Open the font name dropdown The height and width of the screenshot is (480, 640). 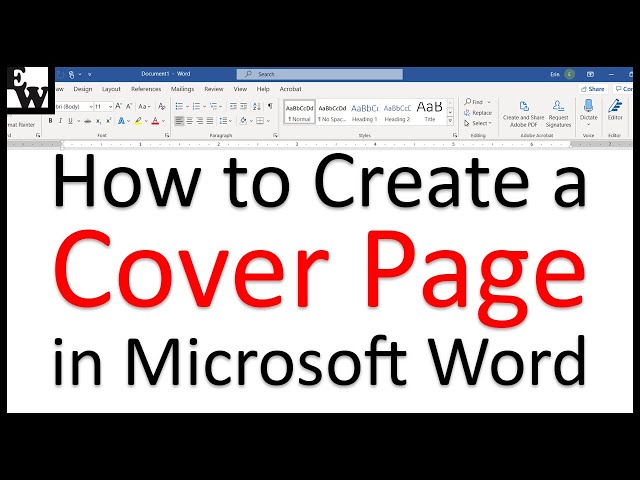91,107
